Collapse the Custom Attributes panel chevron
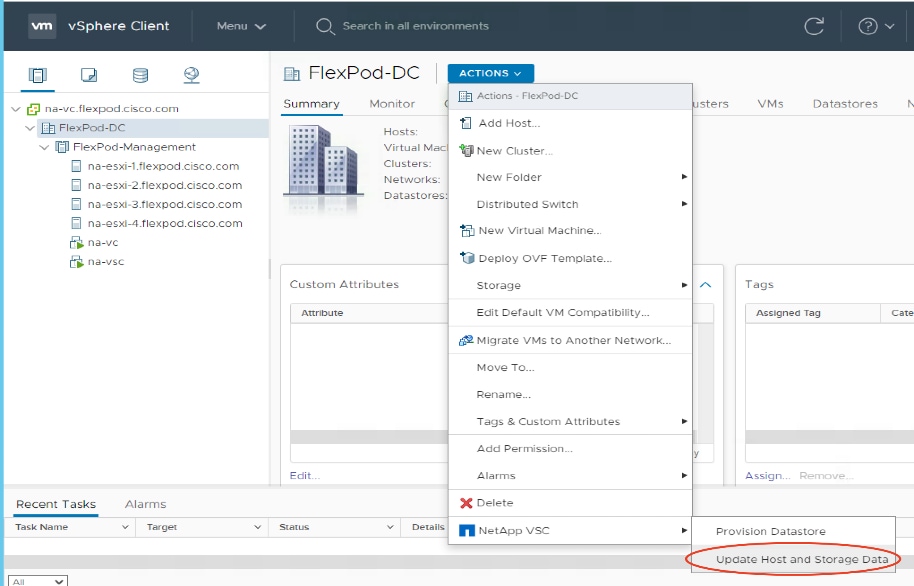The image size is (914, 586). coord(705,285)
